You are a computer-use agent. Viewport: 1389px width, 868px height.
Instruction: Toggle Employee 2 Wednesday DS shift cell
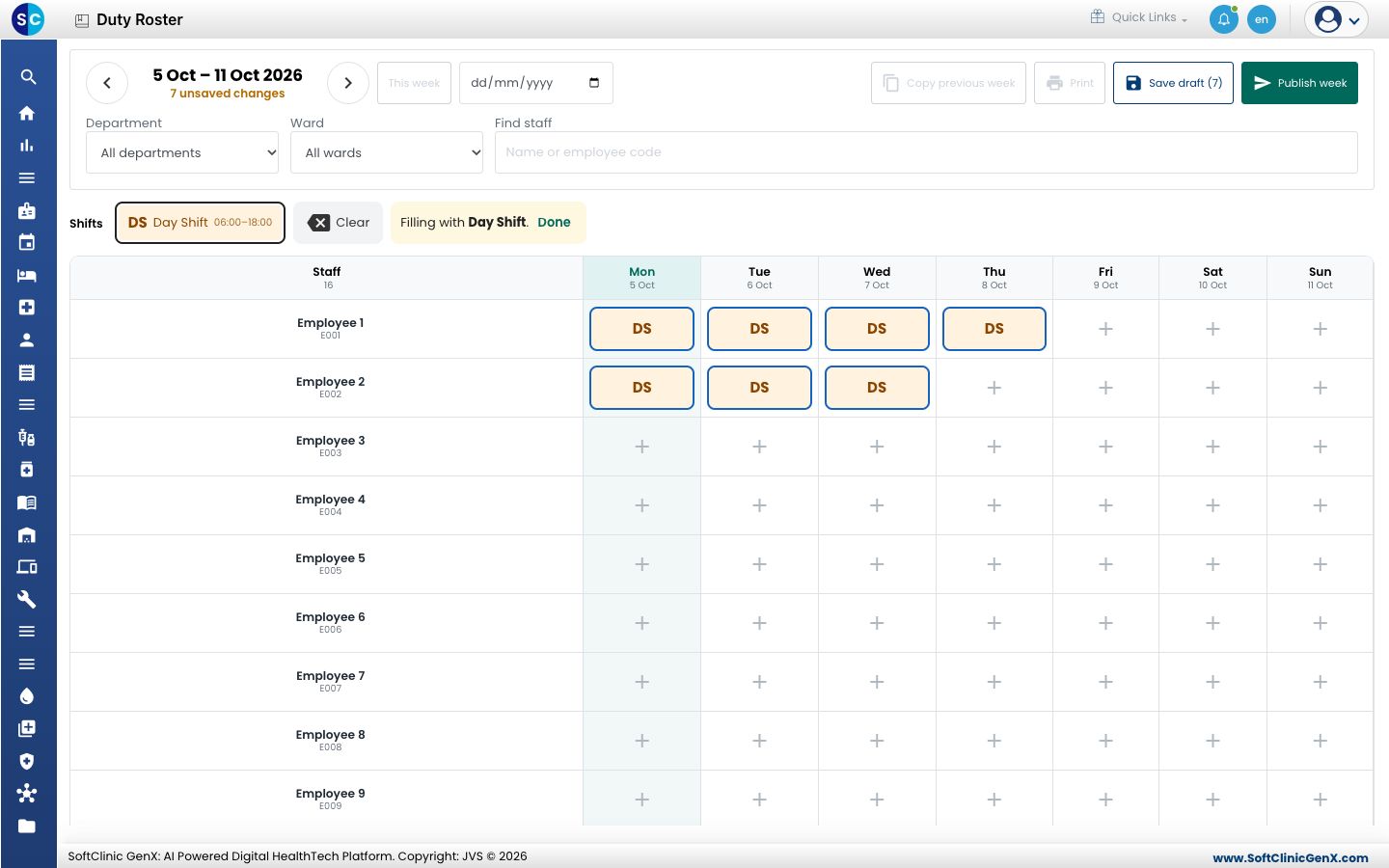coord(877,388)
